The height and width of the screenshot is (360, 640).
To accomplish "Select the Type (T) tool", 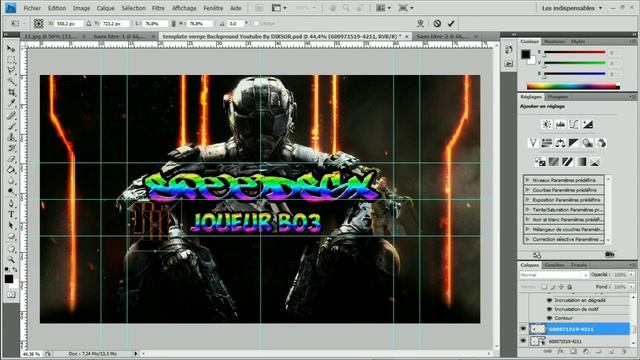I will 11,214.
